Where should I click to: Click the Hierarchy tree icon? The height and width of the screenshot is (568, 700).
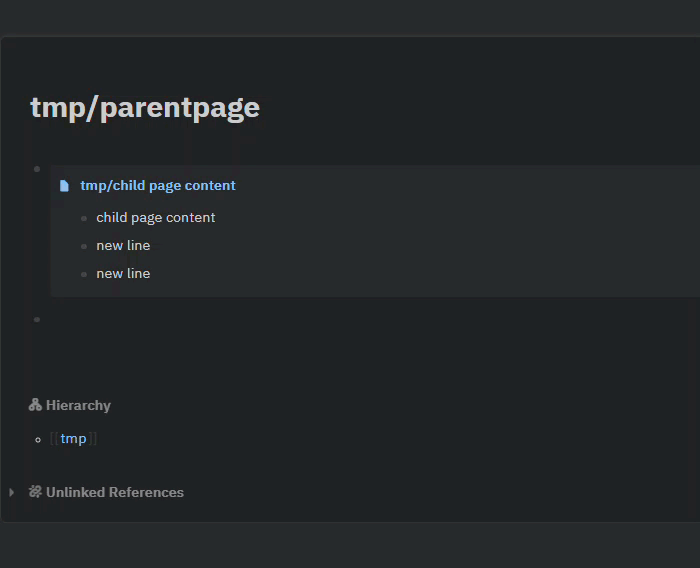pos(35,405)
